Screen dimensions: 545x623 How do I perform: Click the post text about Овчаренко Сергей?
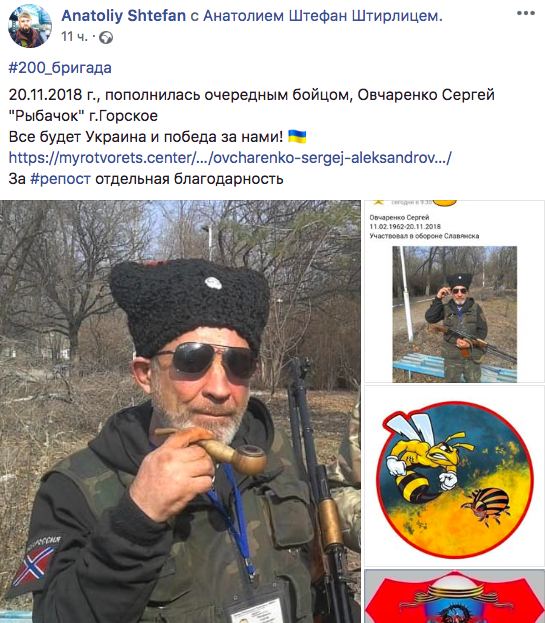click(x=251, y=105)
